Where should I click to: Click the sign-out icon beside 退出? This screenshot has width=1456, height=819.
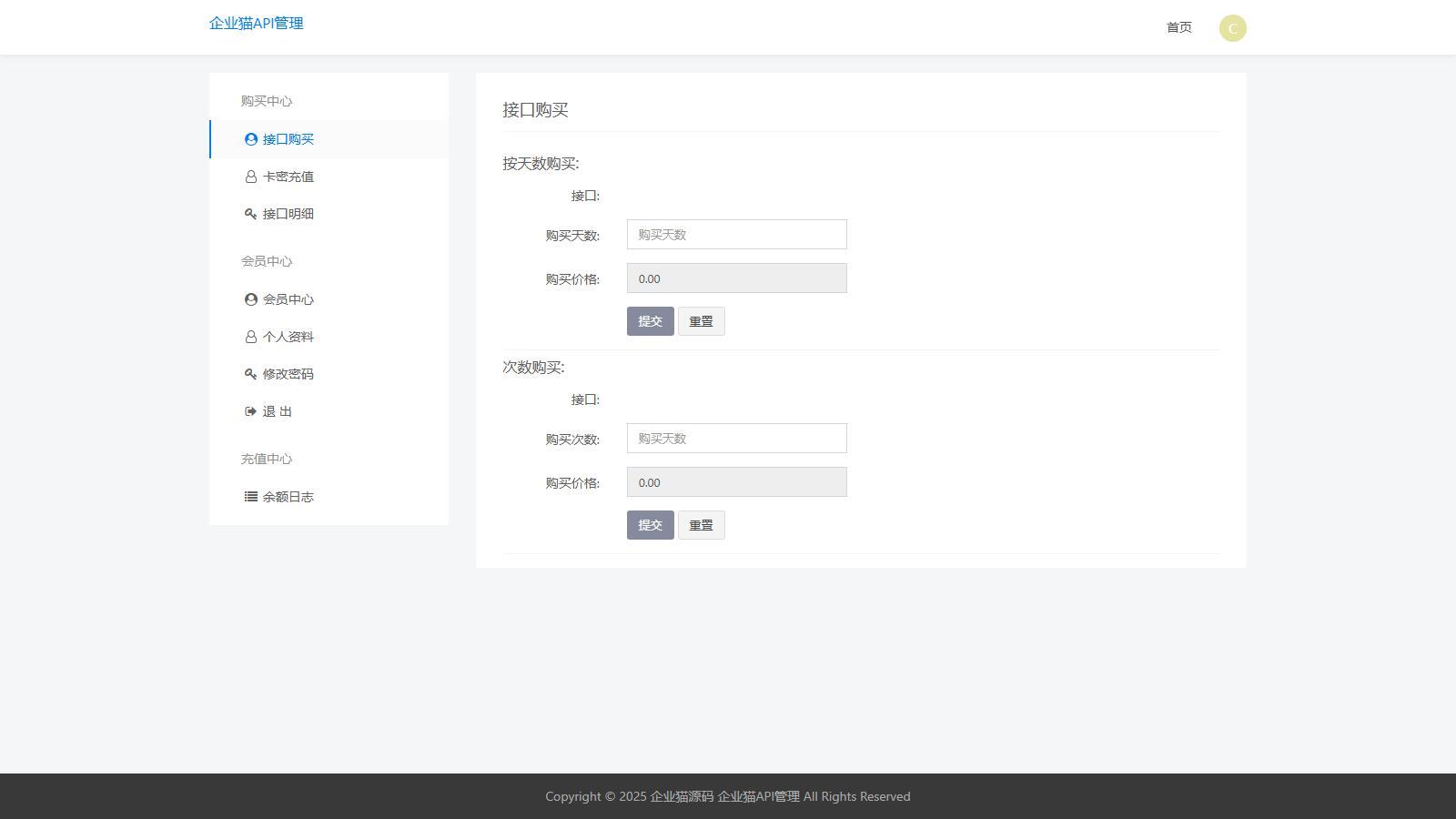tap(251, 411)
